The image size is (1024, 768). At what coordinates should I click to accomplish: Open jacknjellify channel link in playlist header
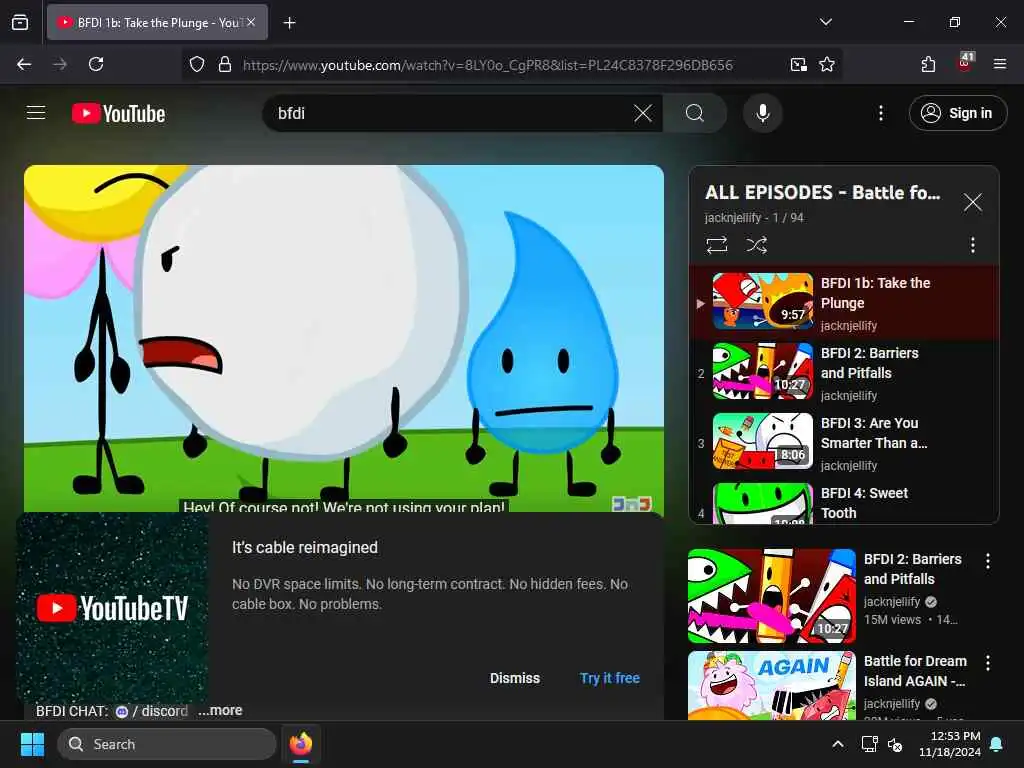(733, 218)
